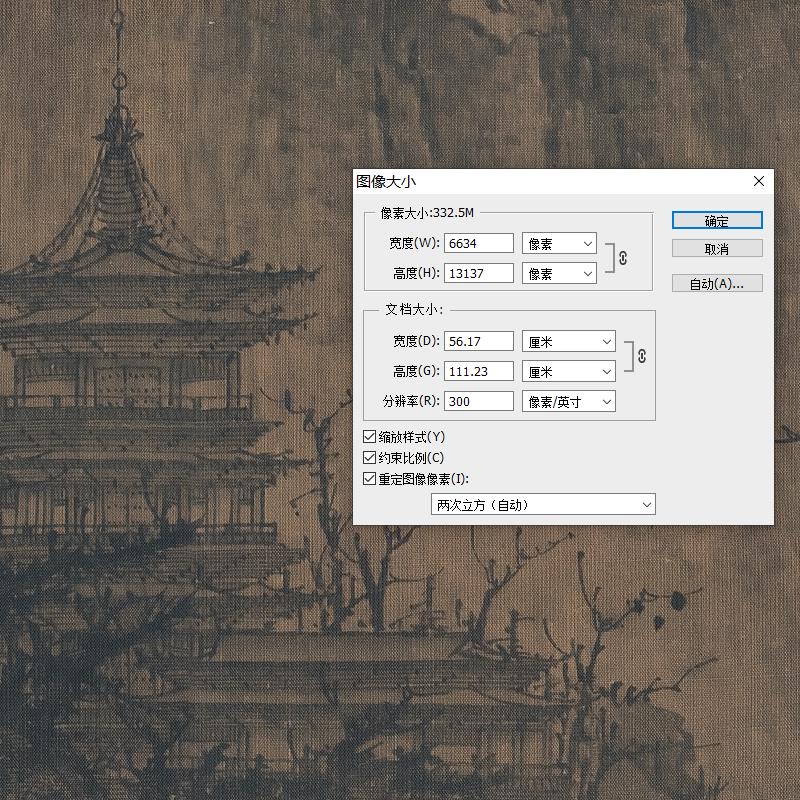Image resolution: width=800 pixels, height=800 pixels.
Task: Click the document 高度(G) field showing 111.23
Action: point(479,371)
